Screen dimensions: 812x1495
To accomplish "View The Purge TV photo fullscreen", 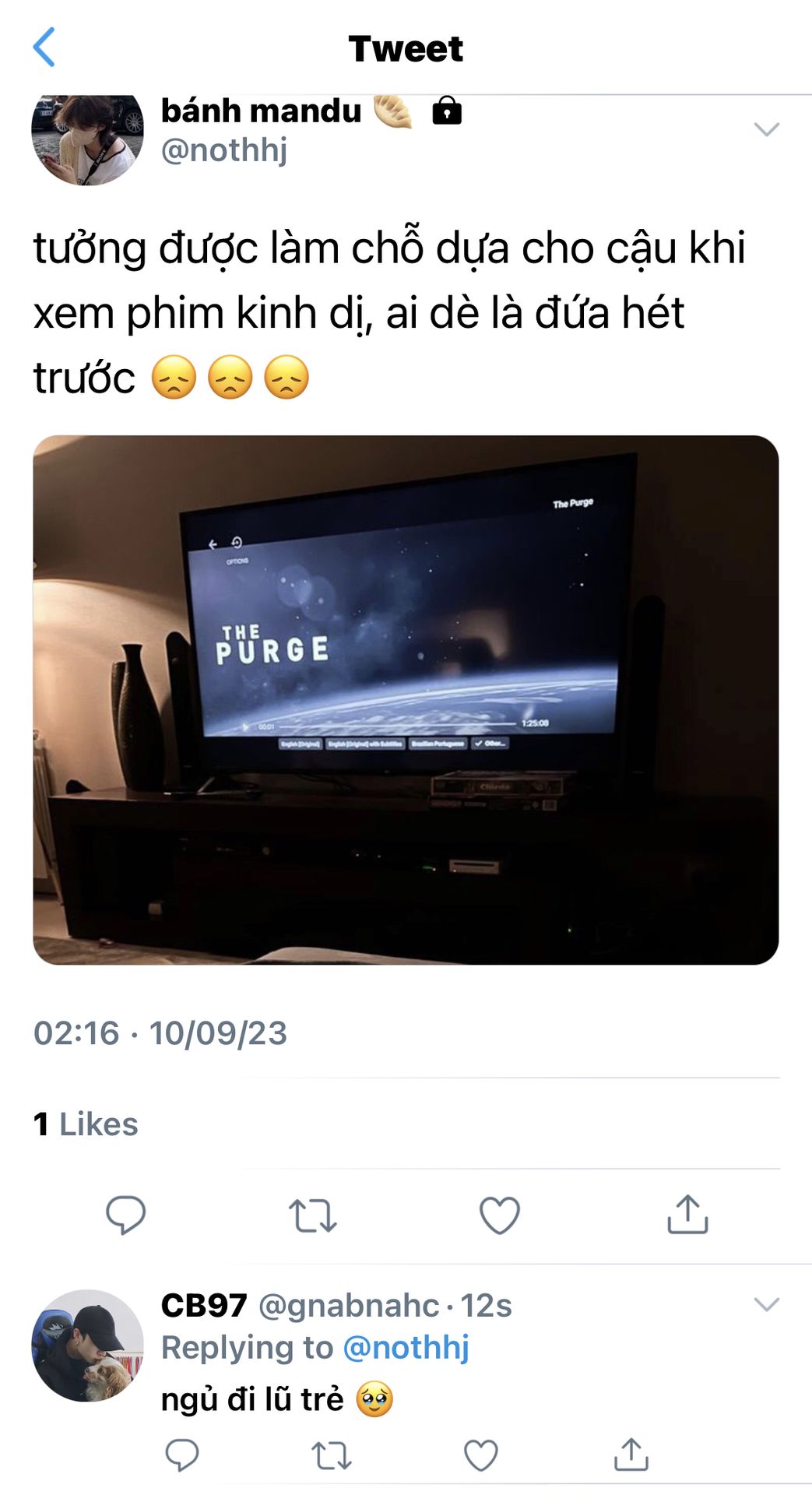I will coord(406,699).
